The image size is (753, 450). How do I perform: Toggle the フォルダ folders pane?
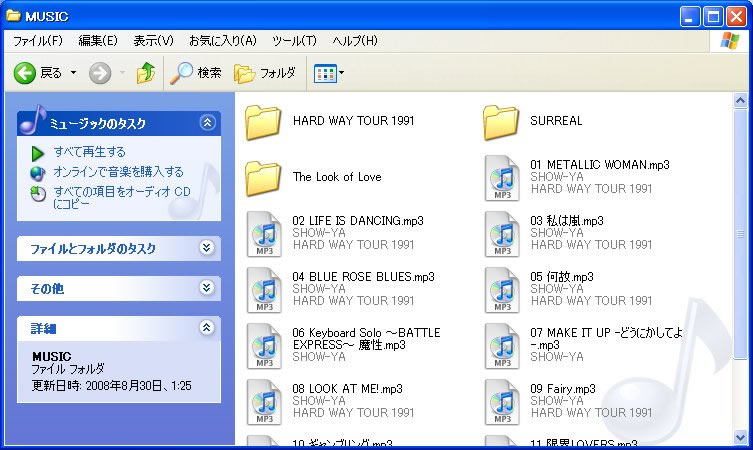click(x=265, y=73)
